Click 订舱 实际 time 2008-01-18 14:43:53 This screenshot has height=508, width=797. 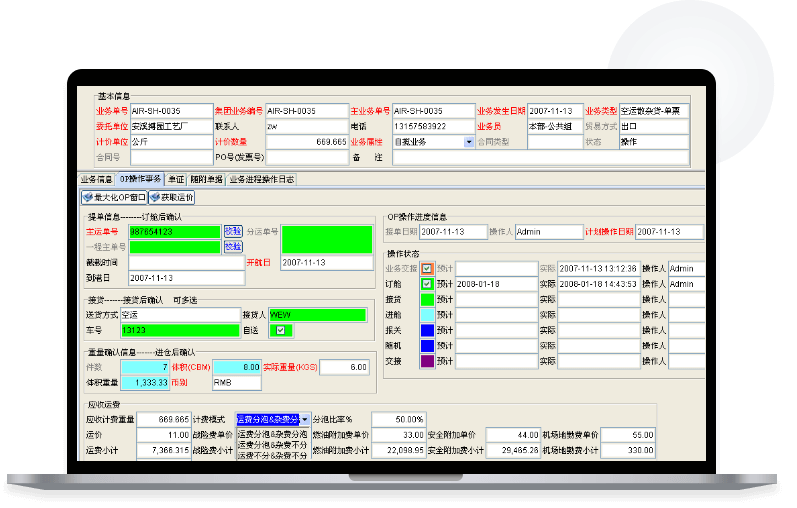coord(599,284)
